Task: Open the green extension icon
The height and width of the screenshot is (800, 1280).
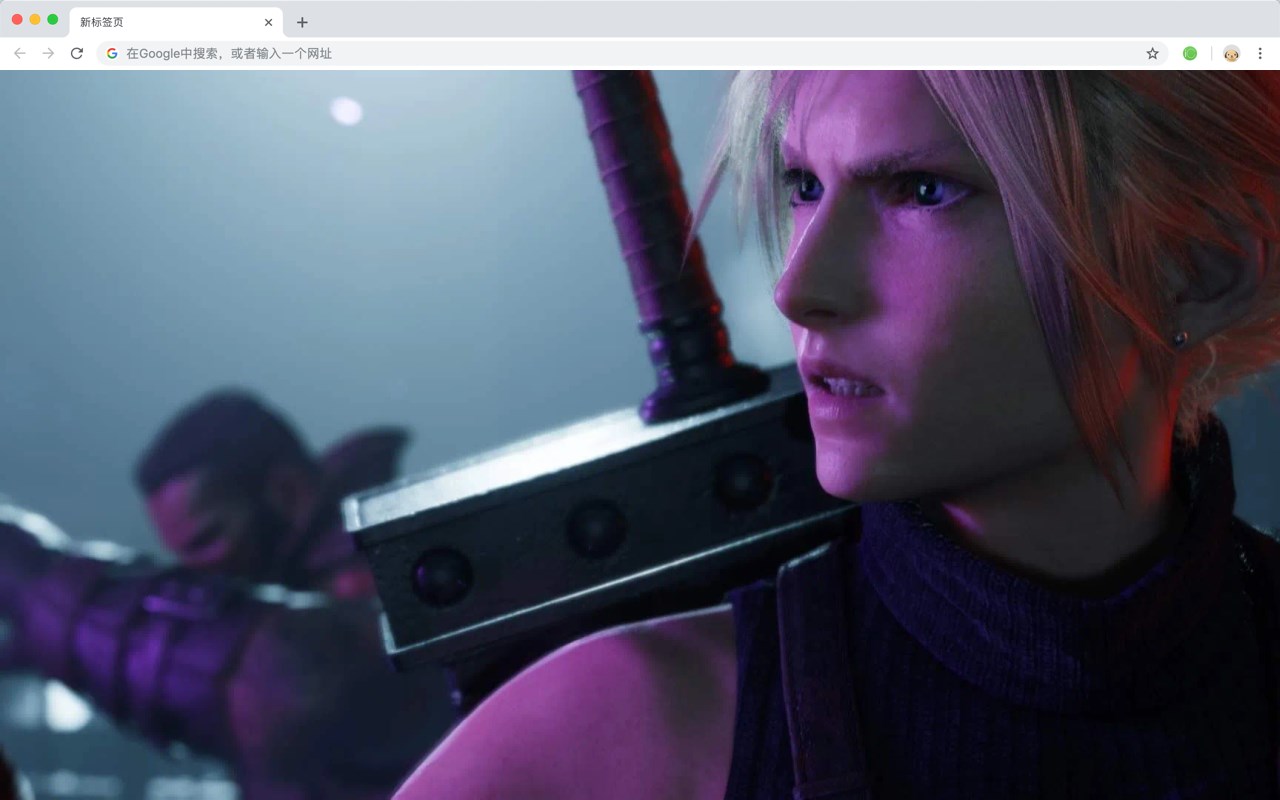Action: coord(1190,53)
